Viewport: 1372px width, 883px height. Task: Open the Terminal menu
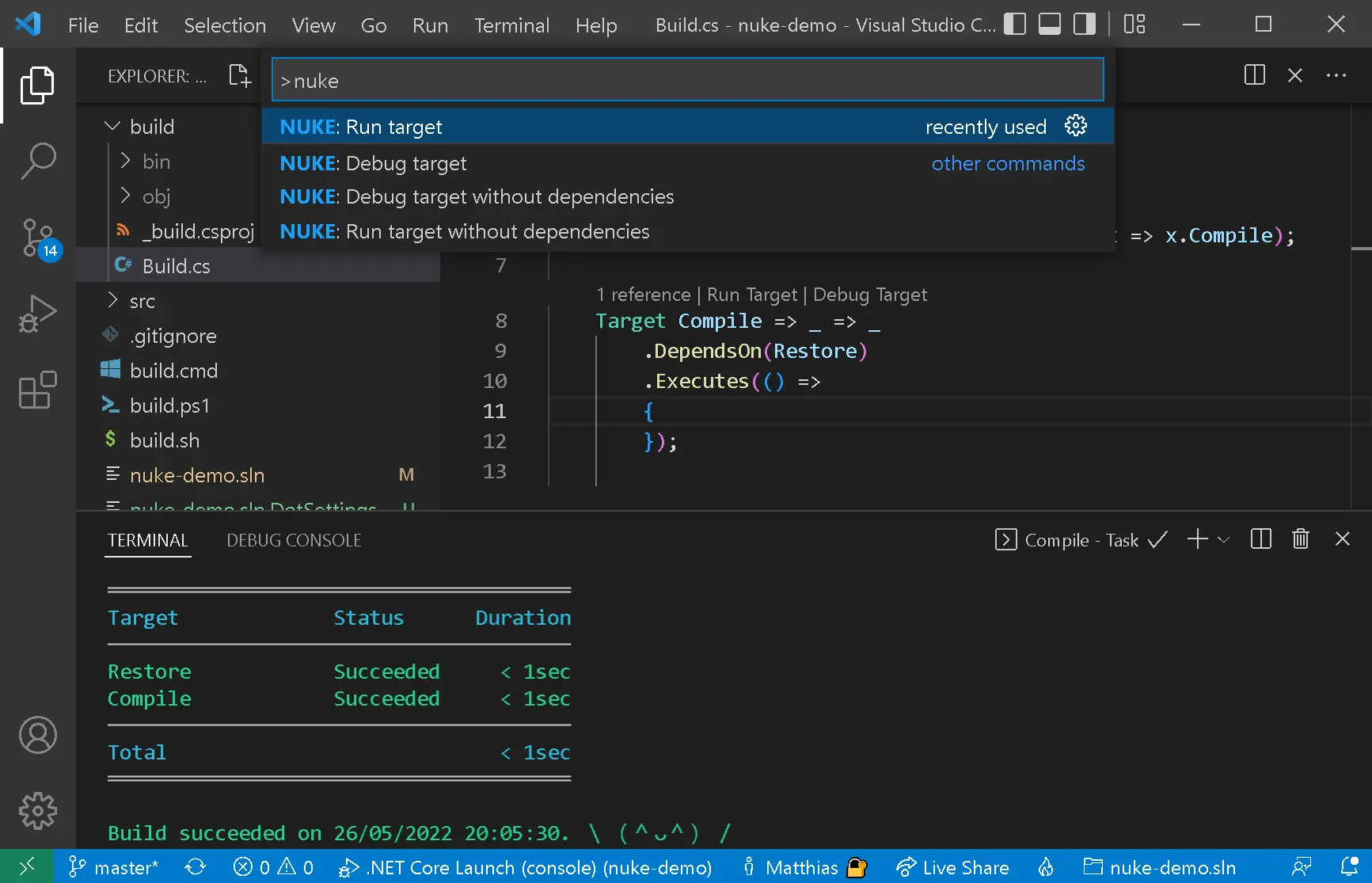pyautogui.click(x=511, y=25)
